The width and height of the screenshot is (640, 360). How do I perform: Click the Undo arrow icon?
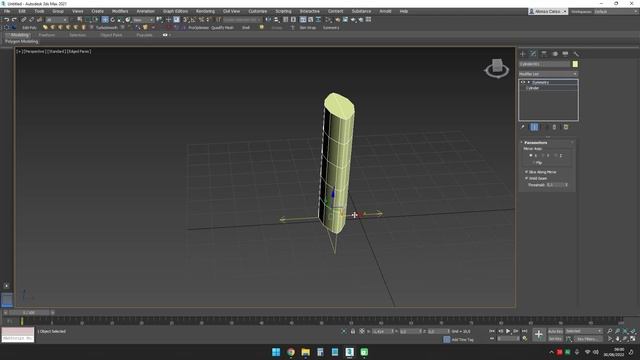click(x=7, y=20)
